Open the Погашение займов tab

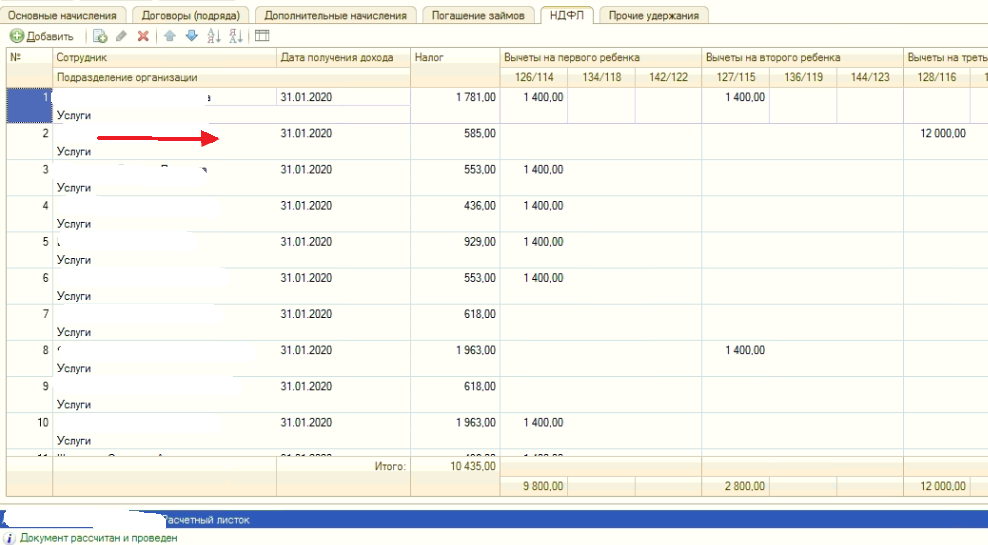coord(479,15)
